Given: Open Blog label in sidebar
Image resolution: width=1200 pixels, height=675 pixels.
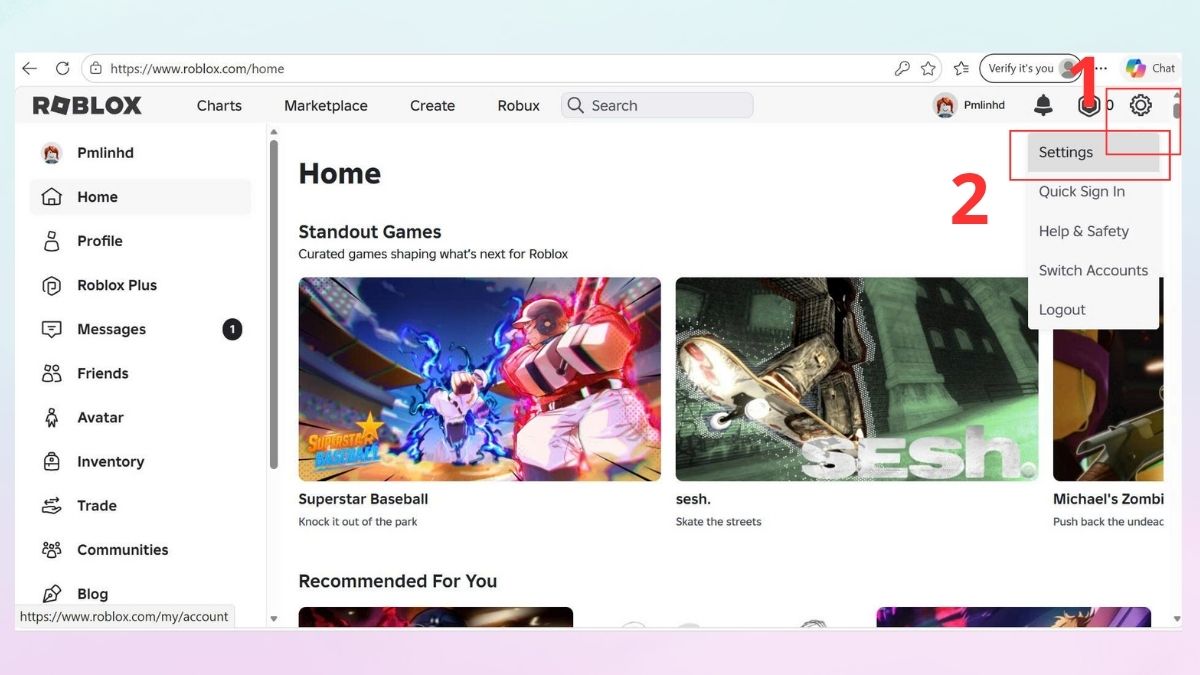Looking at the screenshot, I should 92,593.
